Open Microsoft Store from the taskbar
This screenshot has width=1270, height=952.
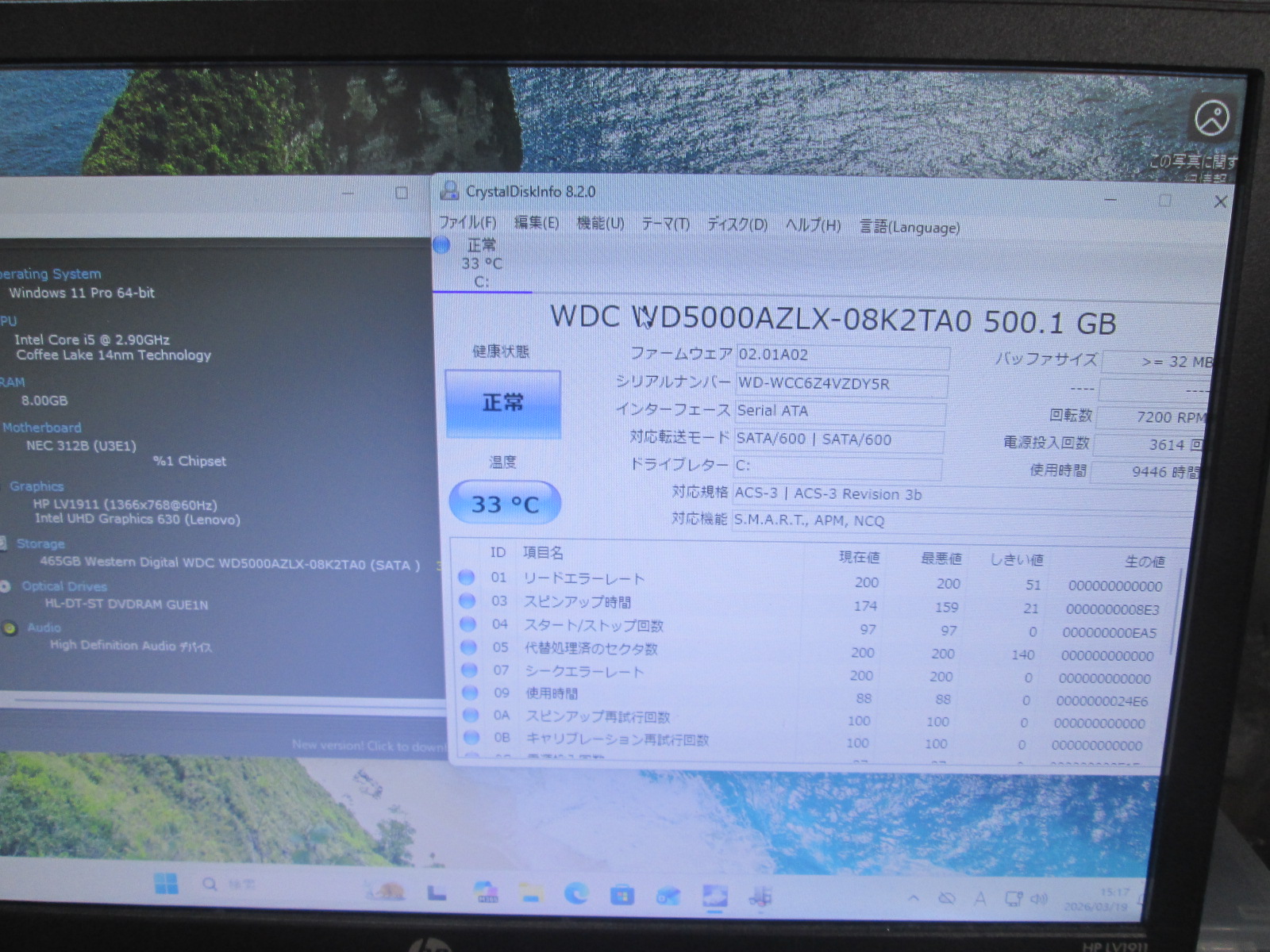(x=622, y=896)
